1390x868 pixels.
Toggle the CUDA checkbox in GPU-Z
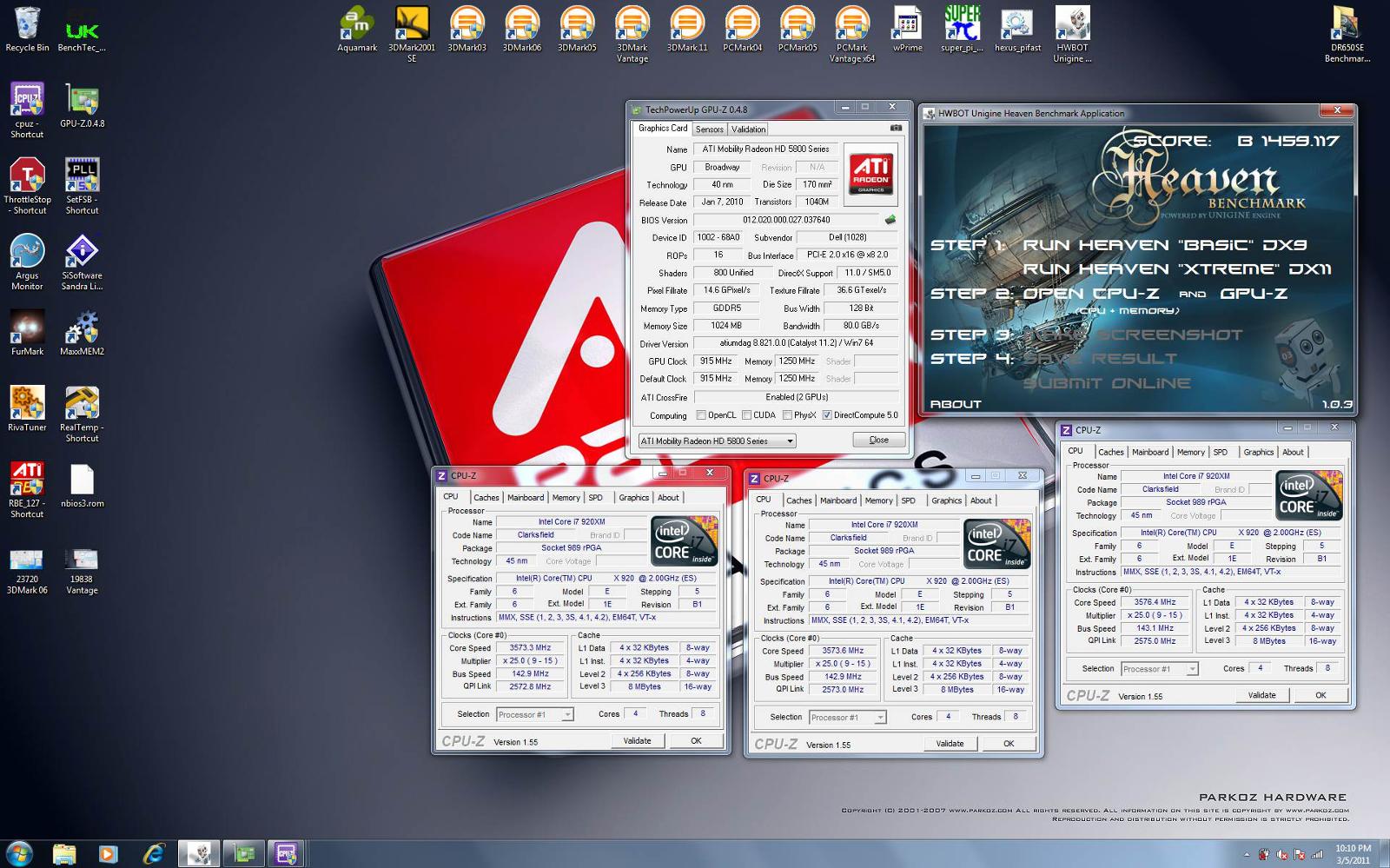click(746, 415)
